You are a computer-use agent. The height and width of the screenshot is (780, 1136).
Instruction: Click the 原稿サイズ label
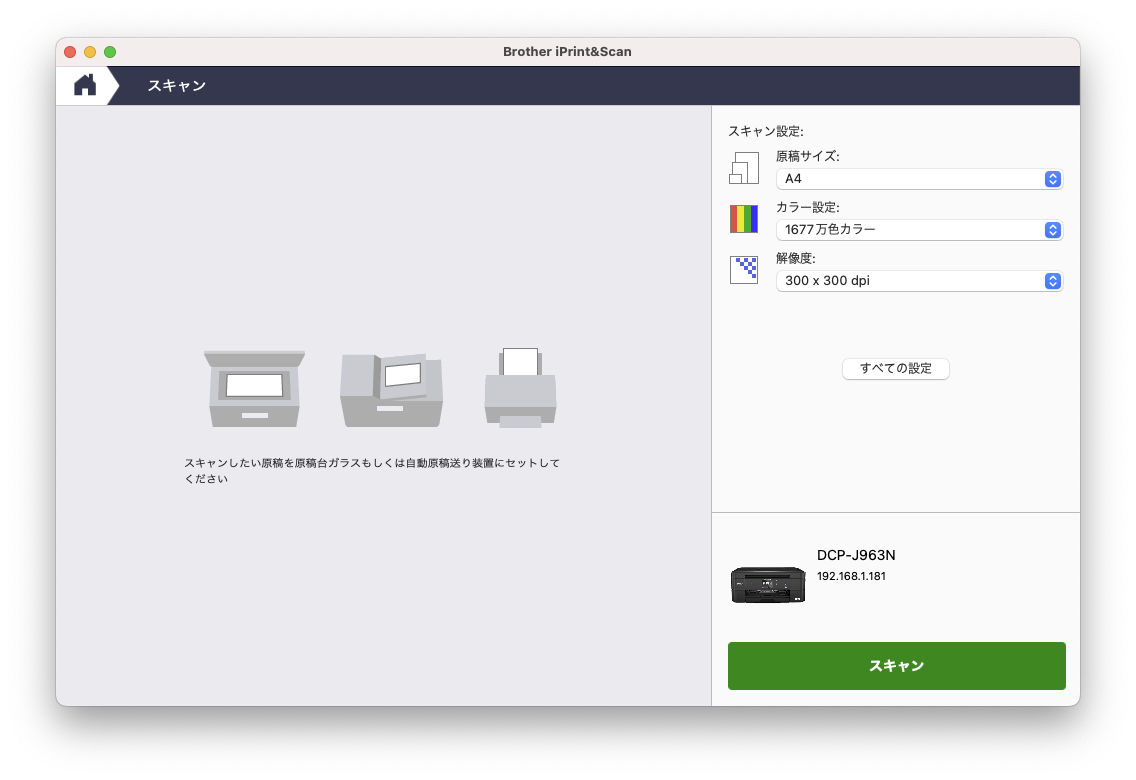[x=808, y=156]
